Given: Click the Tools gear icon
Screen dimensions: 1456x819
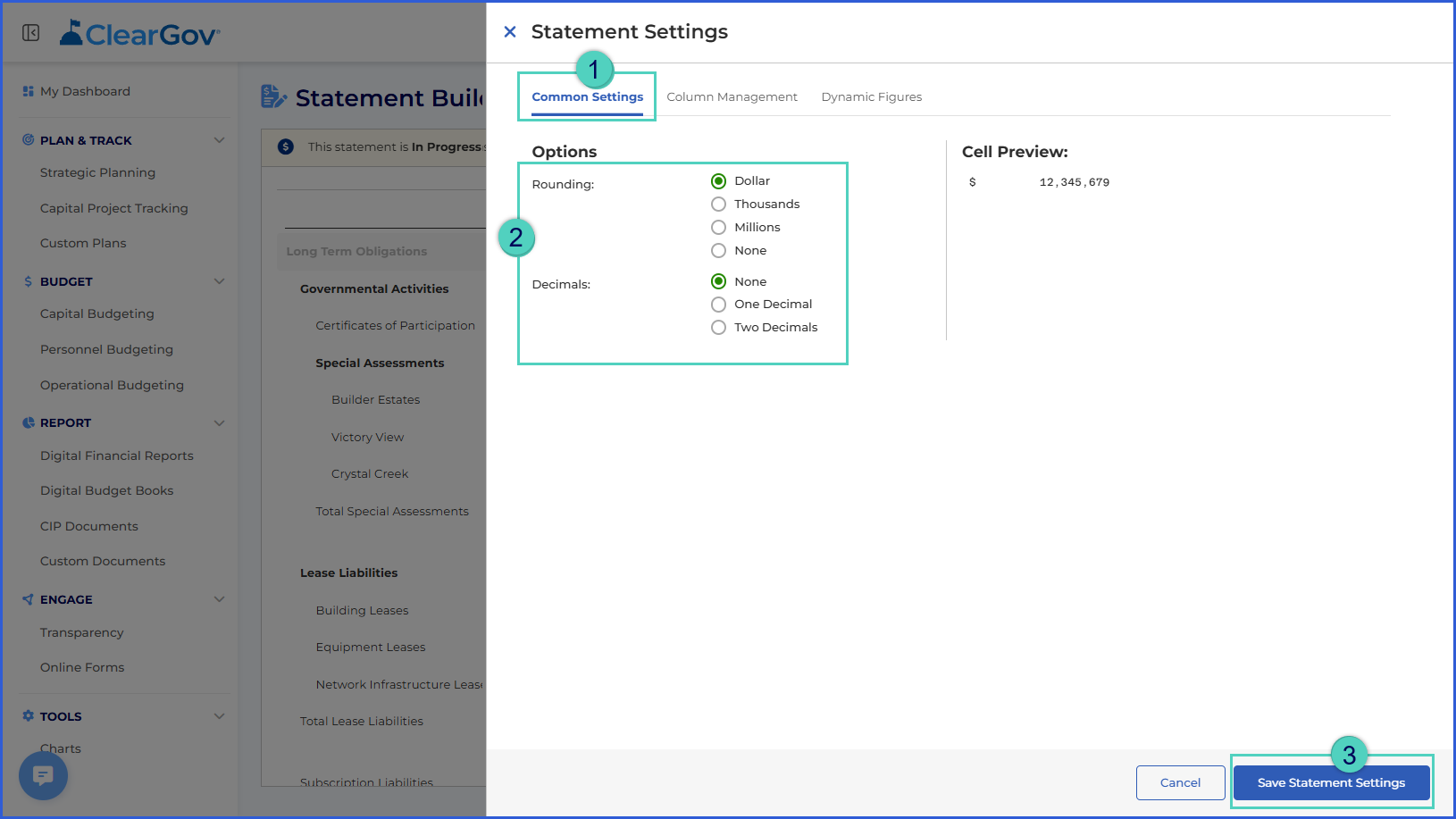Looking at the screenshot, I should pyautogui.click(x=29, y=716).
